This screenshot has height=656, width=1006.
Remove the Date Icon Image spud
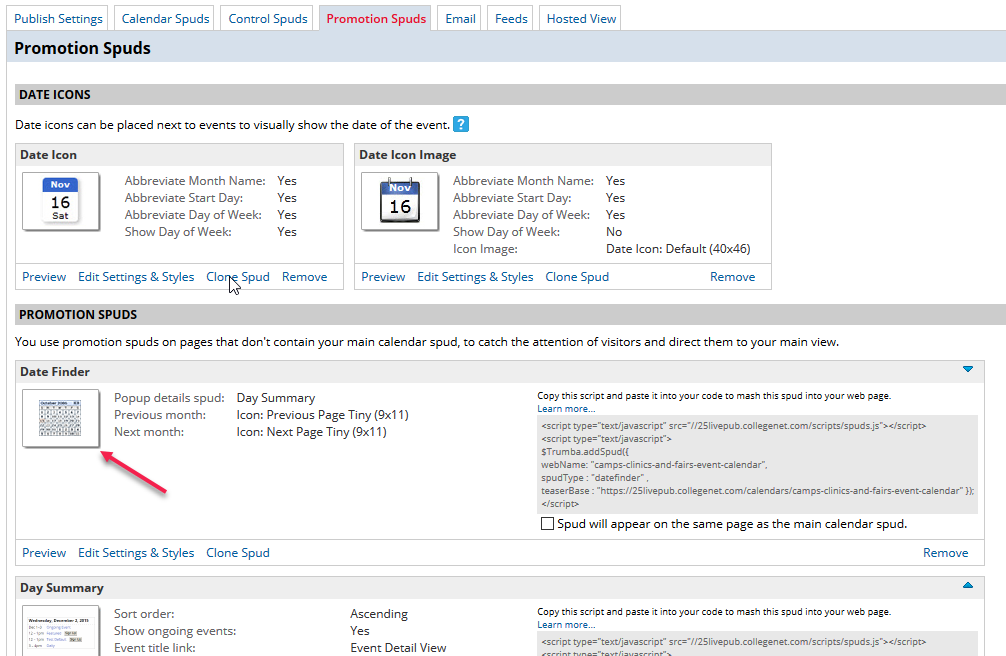coord(733,277)
